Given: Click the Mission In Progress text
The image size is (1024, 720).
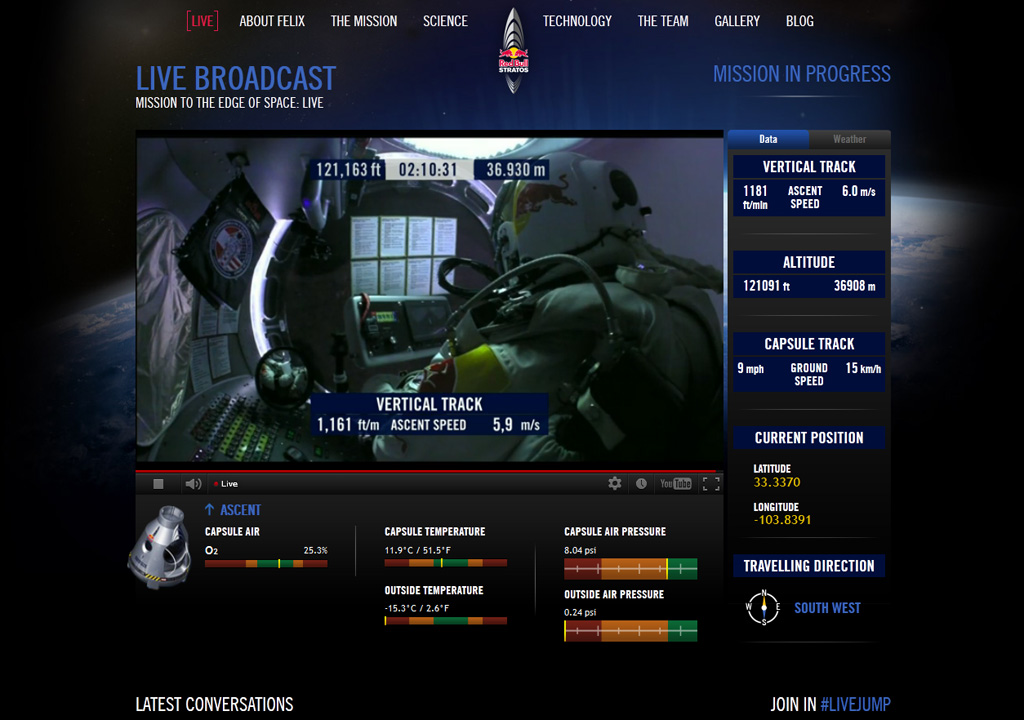Looking at the screenshot, I should pos(801,74).
